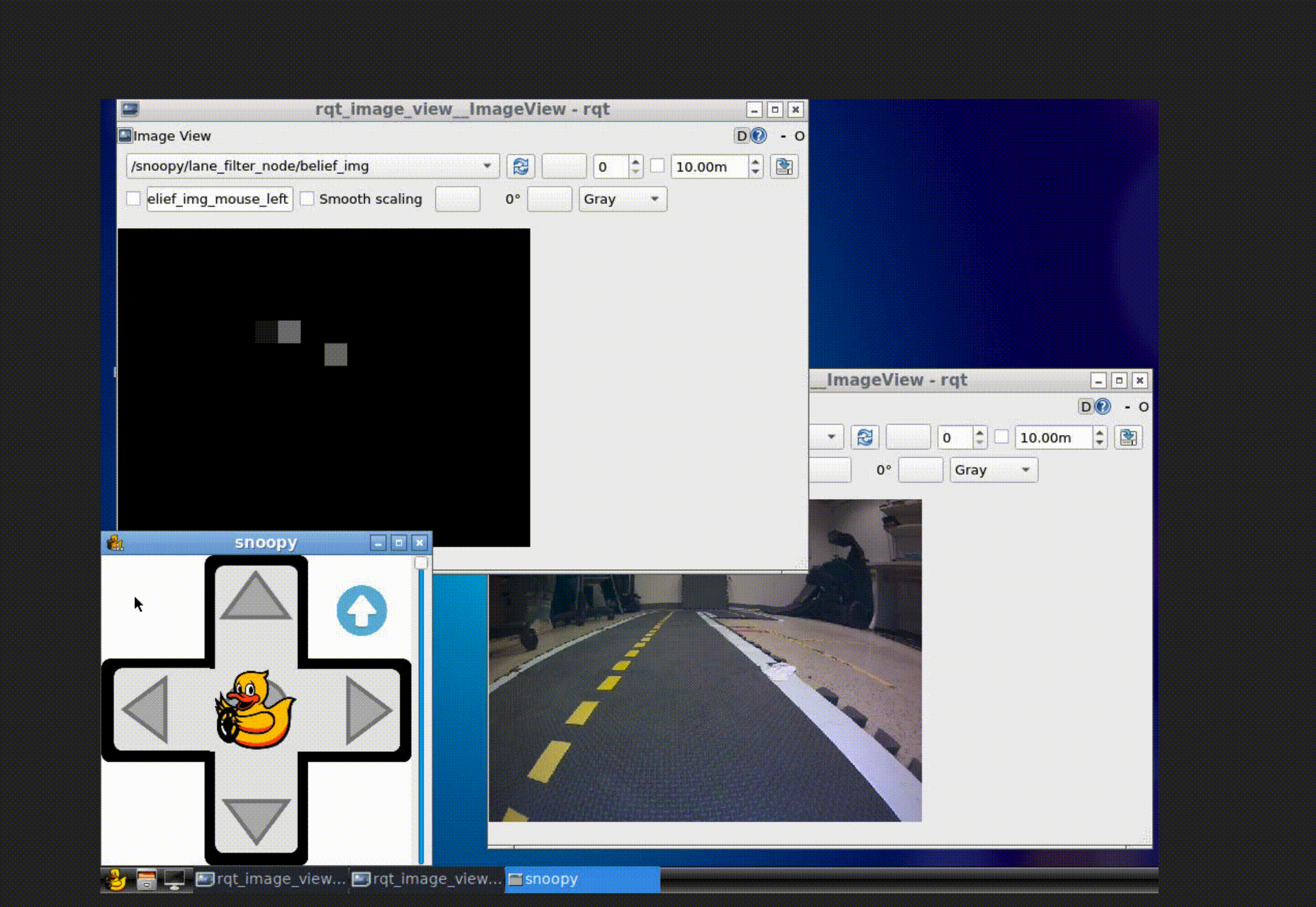
Task: Click the teal circular up-arrow button
Action: [x=361, y=611]
